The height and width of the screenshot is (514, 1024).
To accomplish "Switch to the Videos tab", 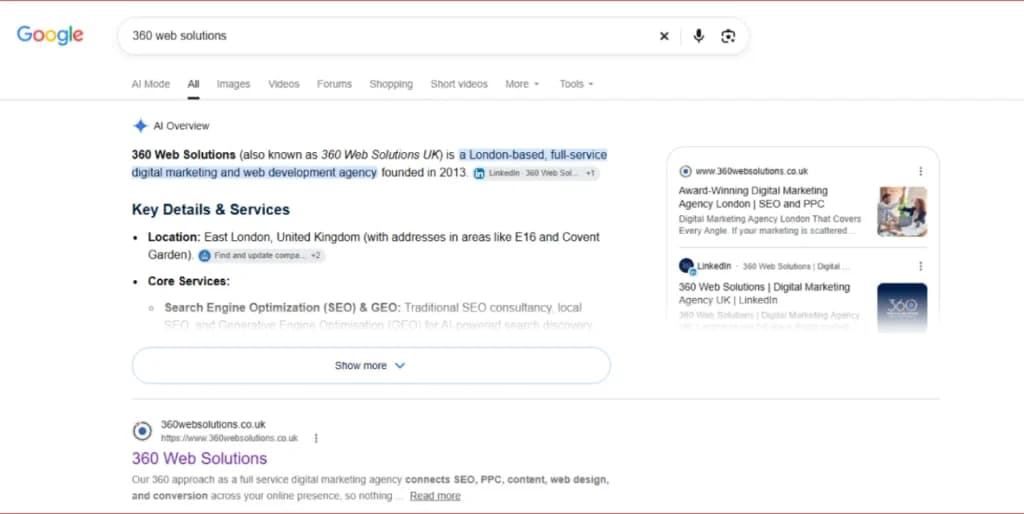I will pos(283,84).
